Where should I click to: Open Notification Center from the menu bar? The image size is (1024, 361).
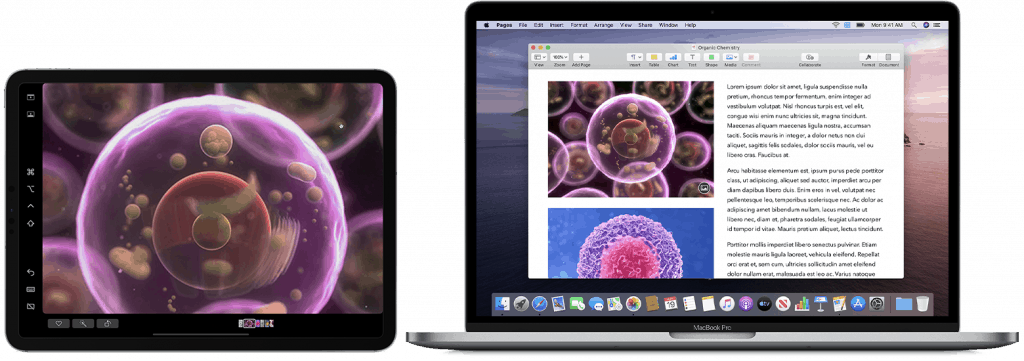click(x=936, y=25)
